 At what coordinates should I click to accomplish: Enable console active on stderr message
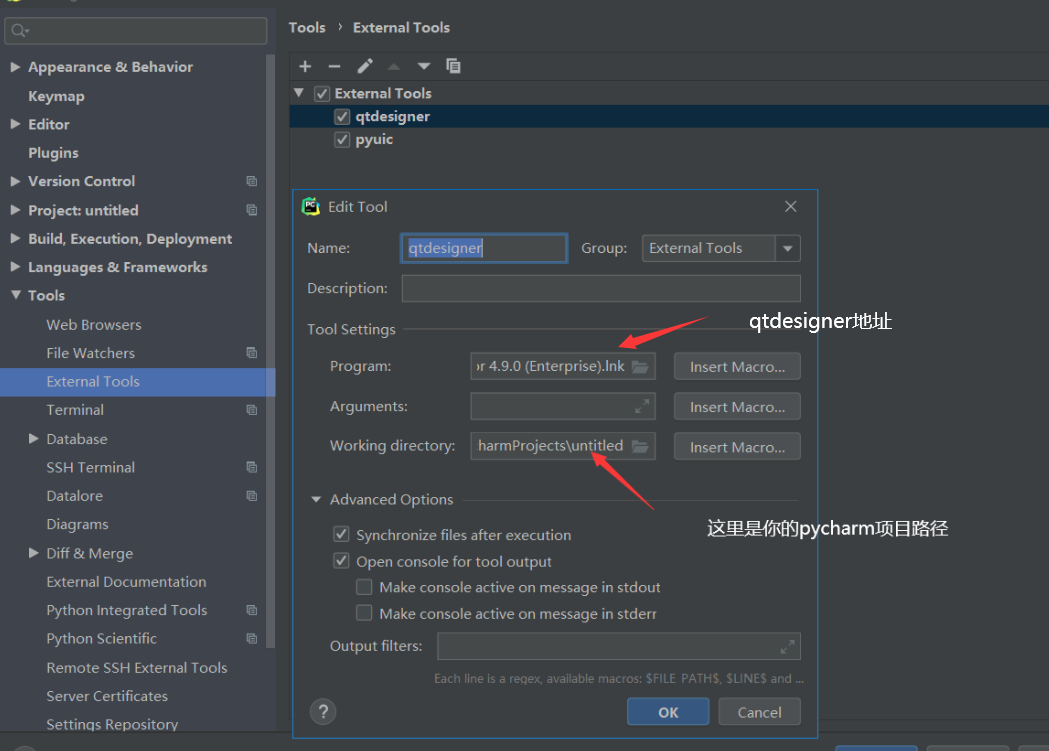364,613
